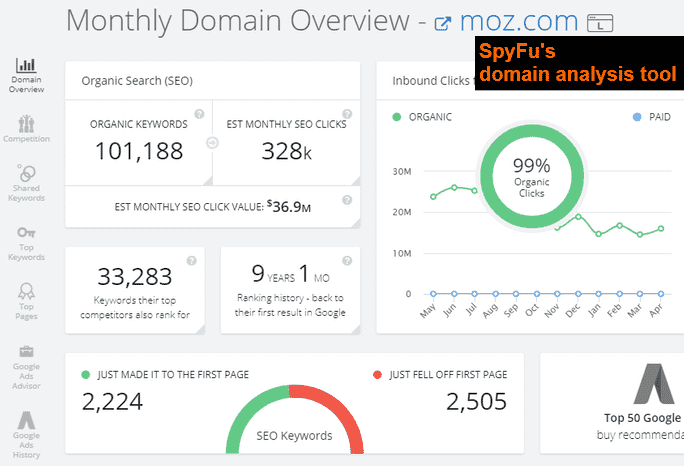Expand ranking history card corner
Viewport: 684px width, 466px height.
[x=356, y=329]
